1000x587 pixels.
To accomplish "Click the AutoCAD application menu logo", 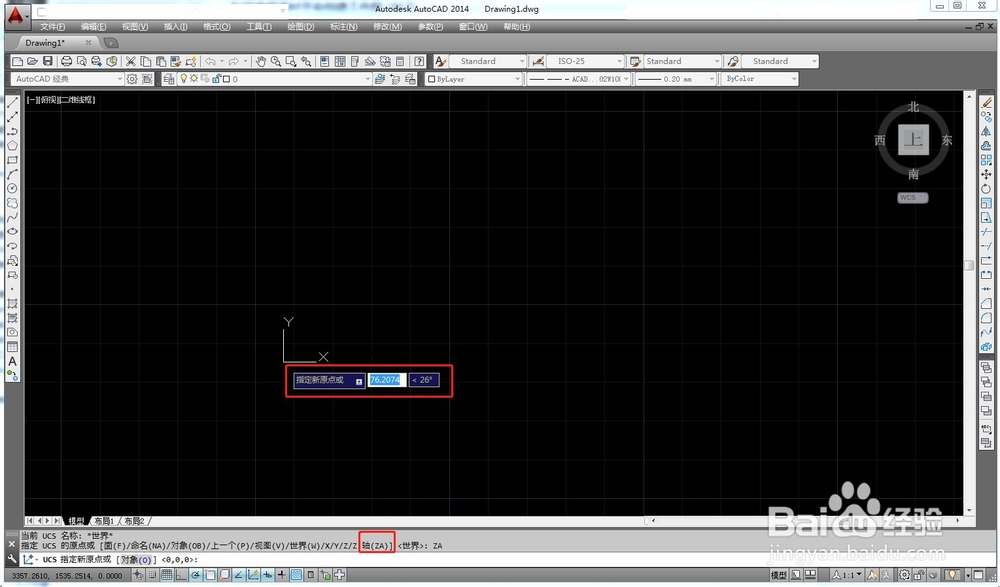I will pyautogui.click(x=16, y=15).
